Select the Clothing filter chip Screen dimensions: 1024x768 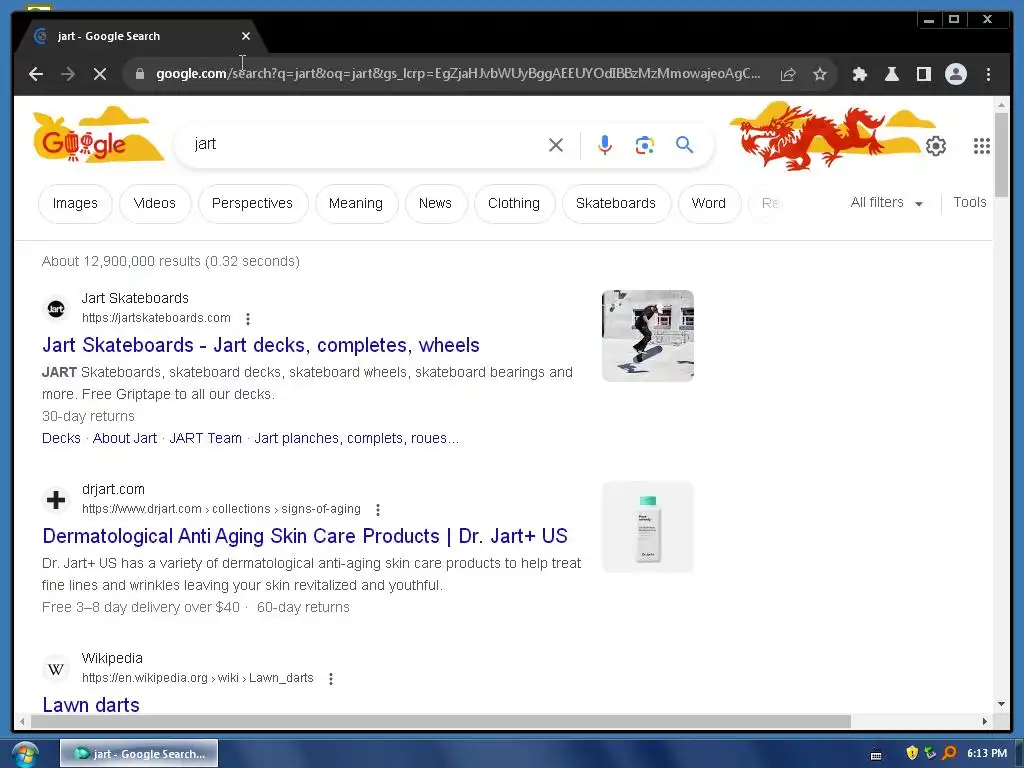click(514, 204)
